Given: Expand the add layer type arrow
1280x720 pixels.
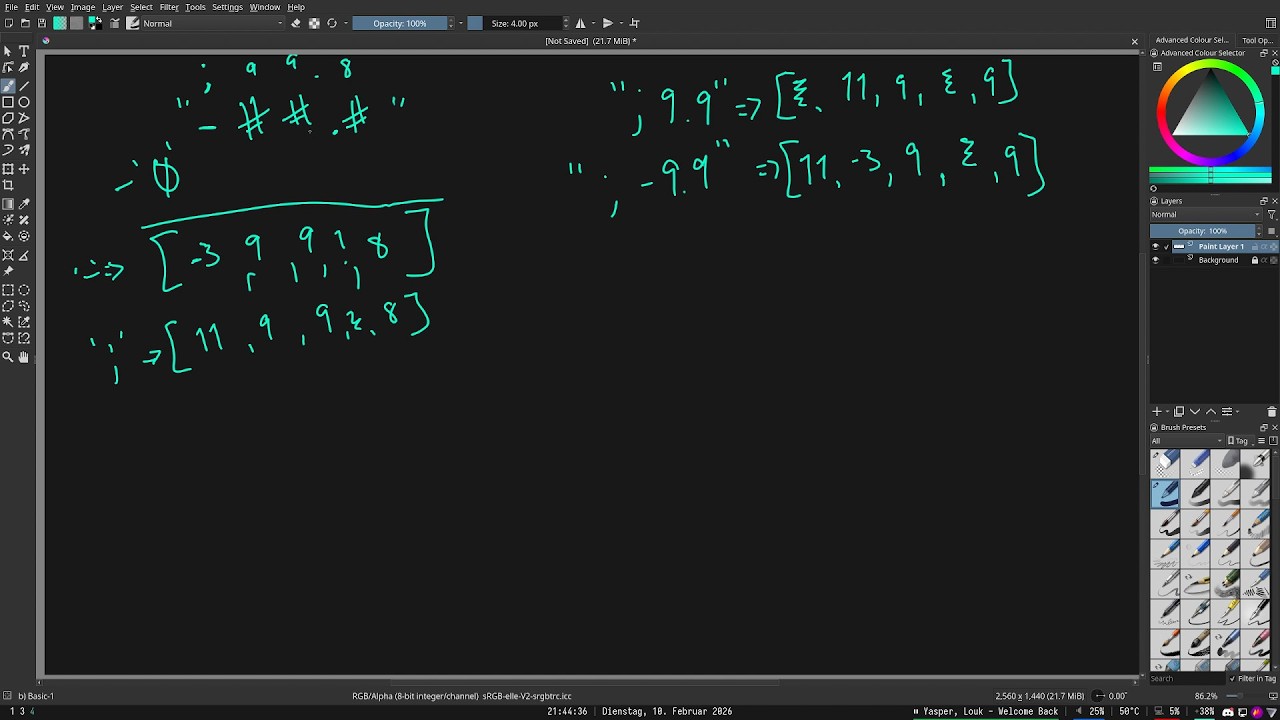Looking at the screenshot, I should click(1167, 412).
